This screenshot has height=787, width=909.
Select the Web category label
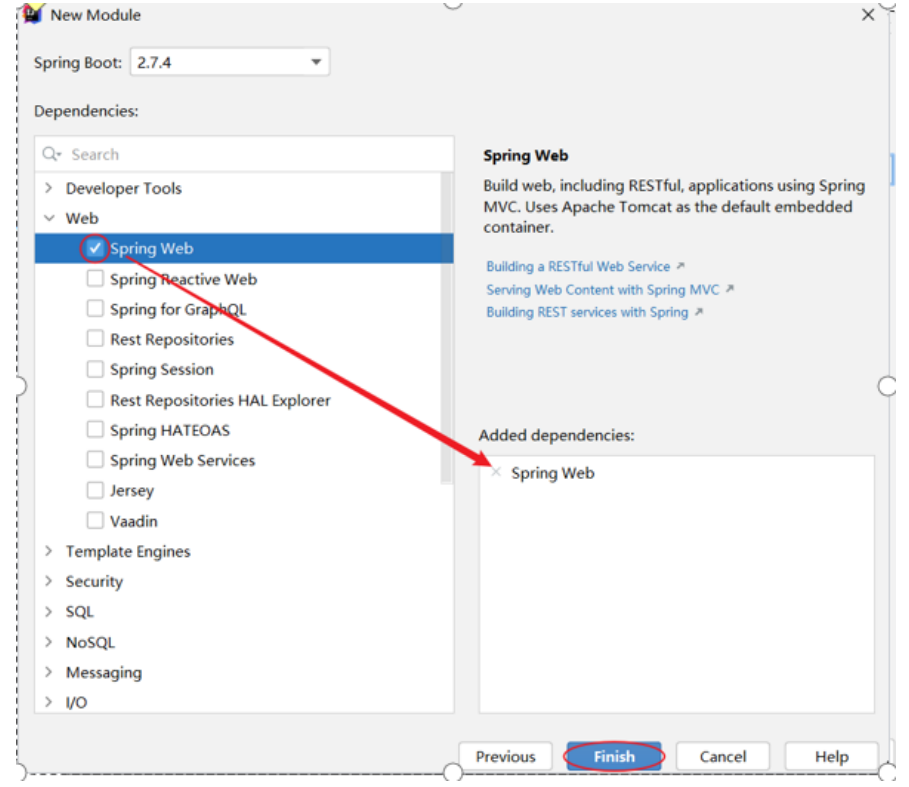(82, 218)
